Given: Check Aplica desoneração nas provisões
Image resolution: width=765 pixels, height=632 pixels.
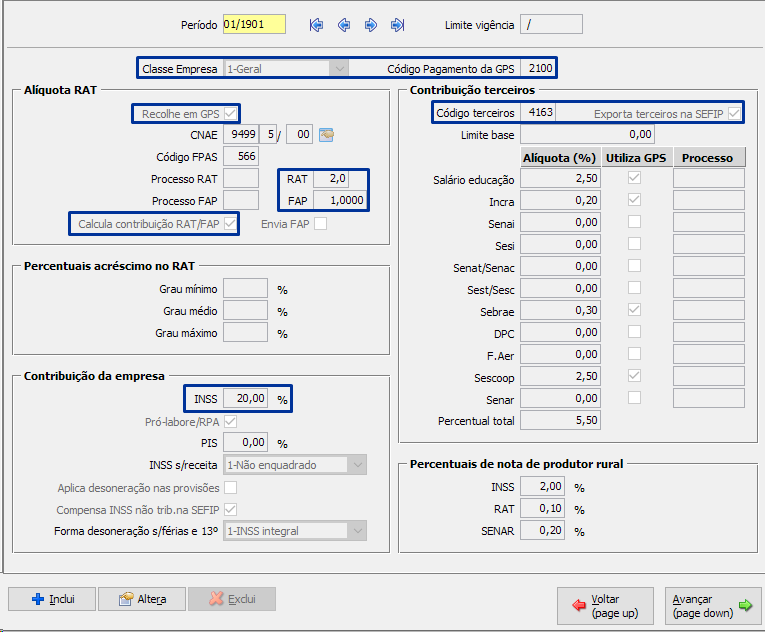Looking at the screenshot, I should [231, 488].
